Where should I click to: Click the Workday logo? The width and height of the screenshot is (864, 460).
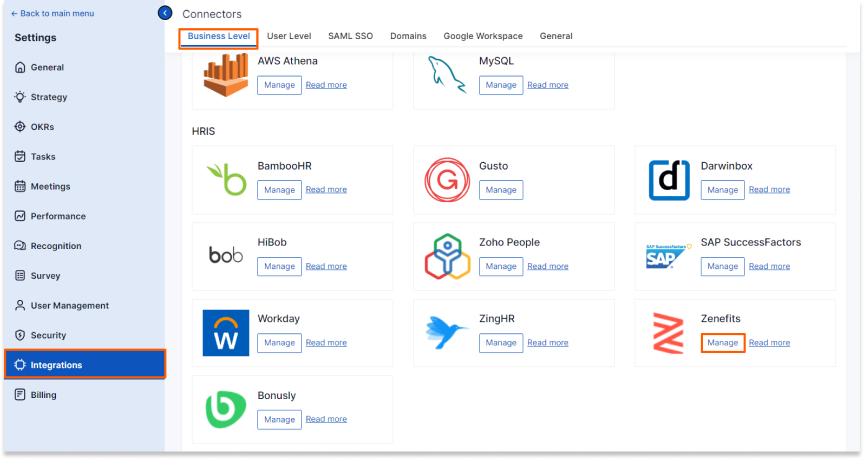point(226,333)
